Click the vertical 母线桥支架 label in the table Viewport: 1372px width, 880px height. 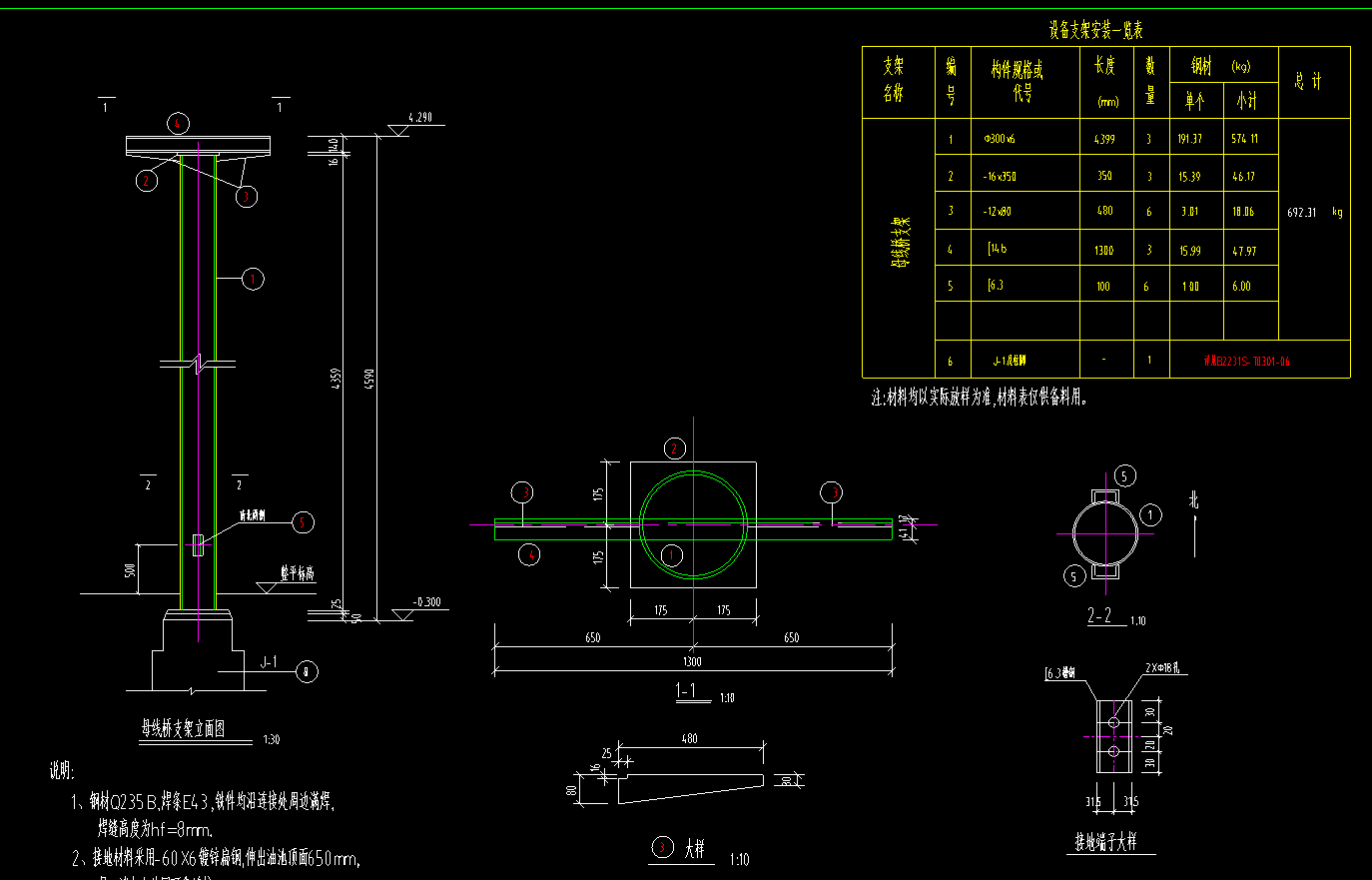tap(899, 243)
